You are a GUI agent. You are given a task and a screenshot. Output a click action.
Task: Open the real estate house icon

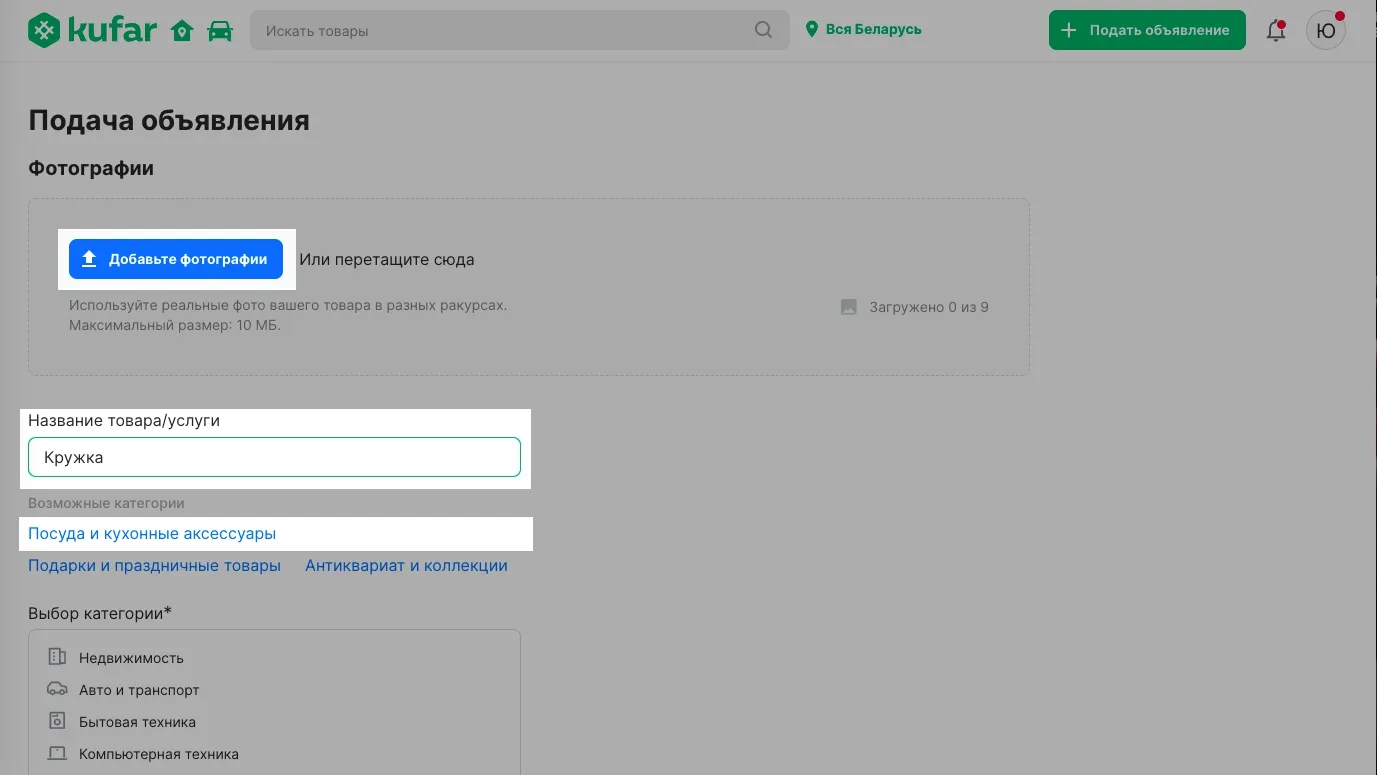tap(182, 31)
